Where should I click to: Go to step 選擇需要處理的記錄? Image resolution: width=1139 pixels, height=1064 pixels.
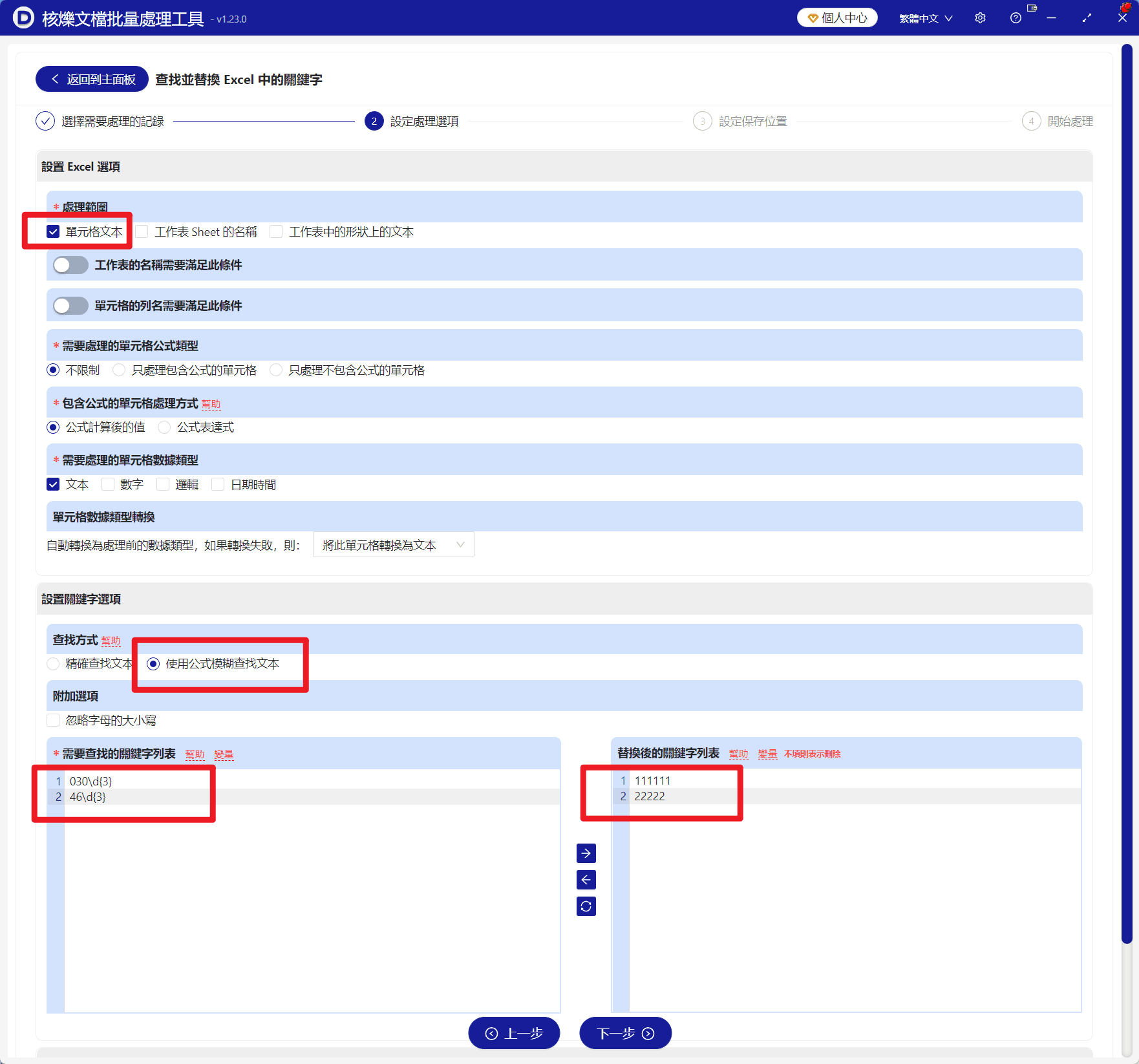click(100, 121)
